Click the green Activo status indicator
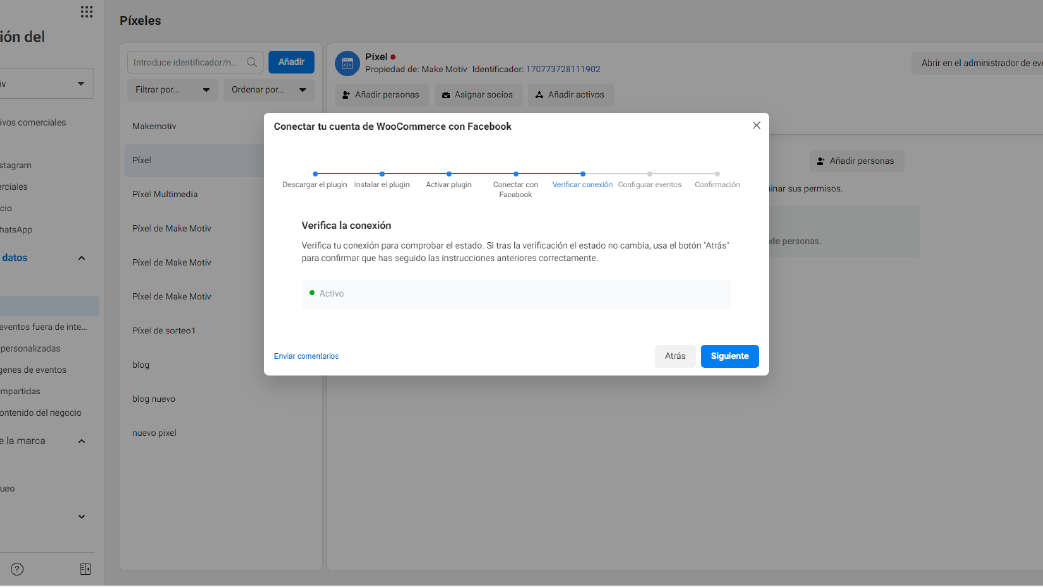This screenshot has width=1043, height=588. tap(312, 293)
